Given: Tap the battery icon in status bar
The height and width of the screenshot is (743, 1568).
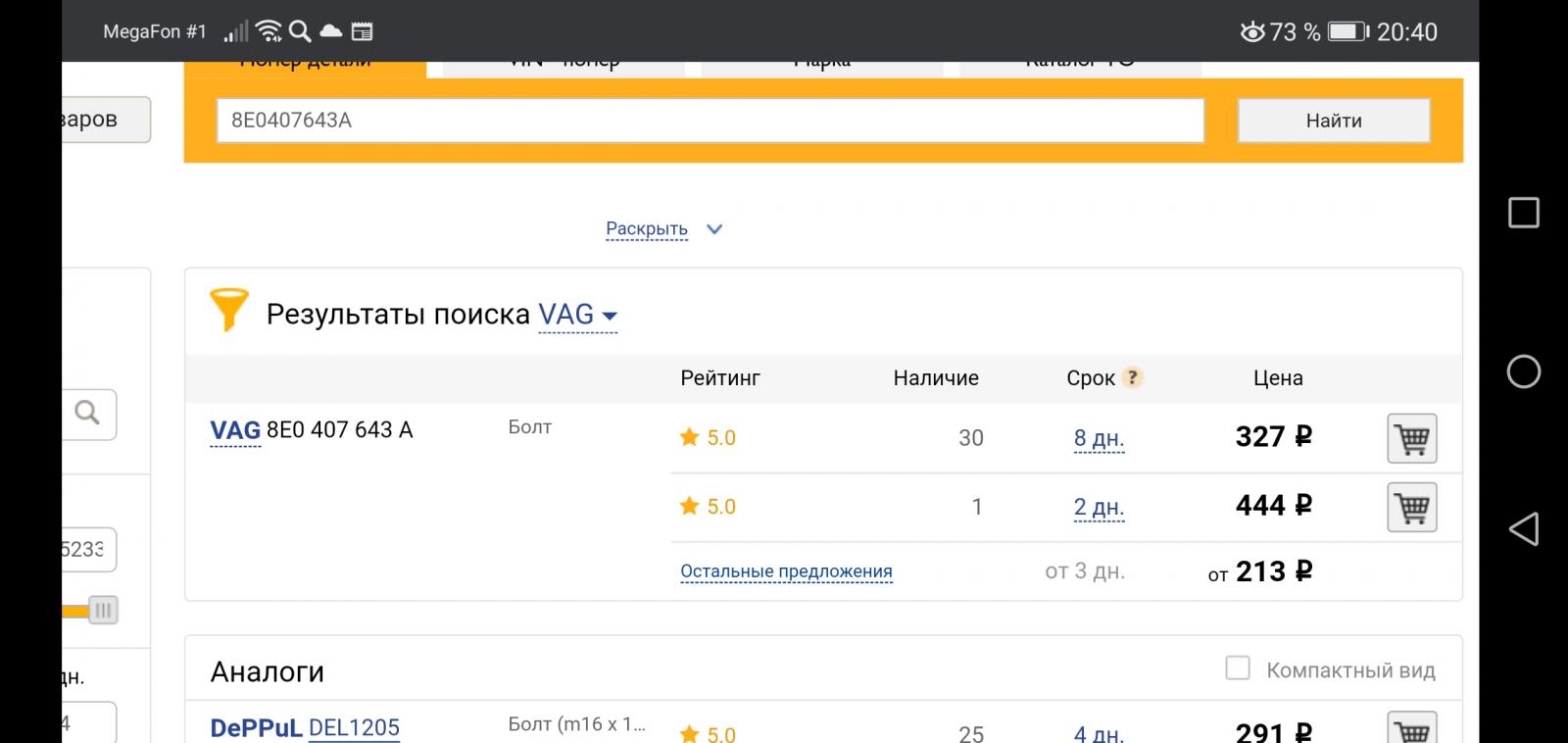Looking at the screenshot, I should pos(1347,31).
